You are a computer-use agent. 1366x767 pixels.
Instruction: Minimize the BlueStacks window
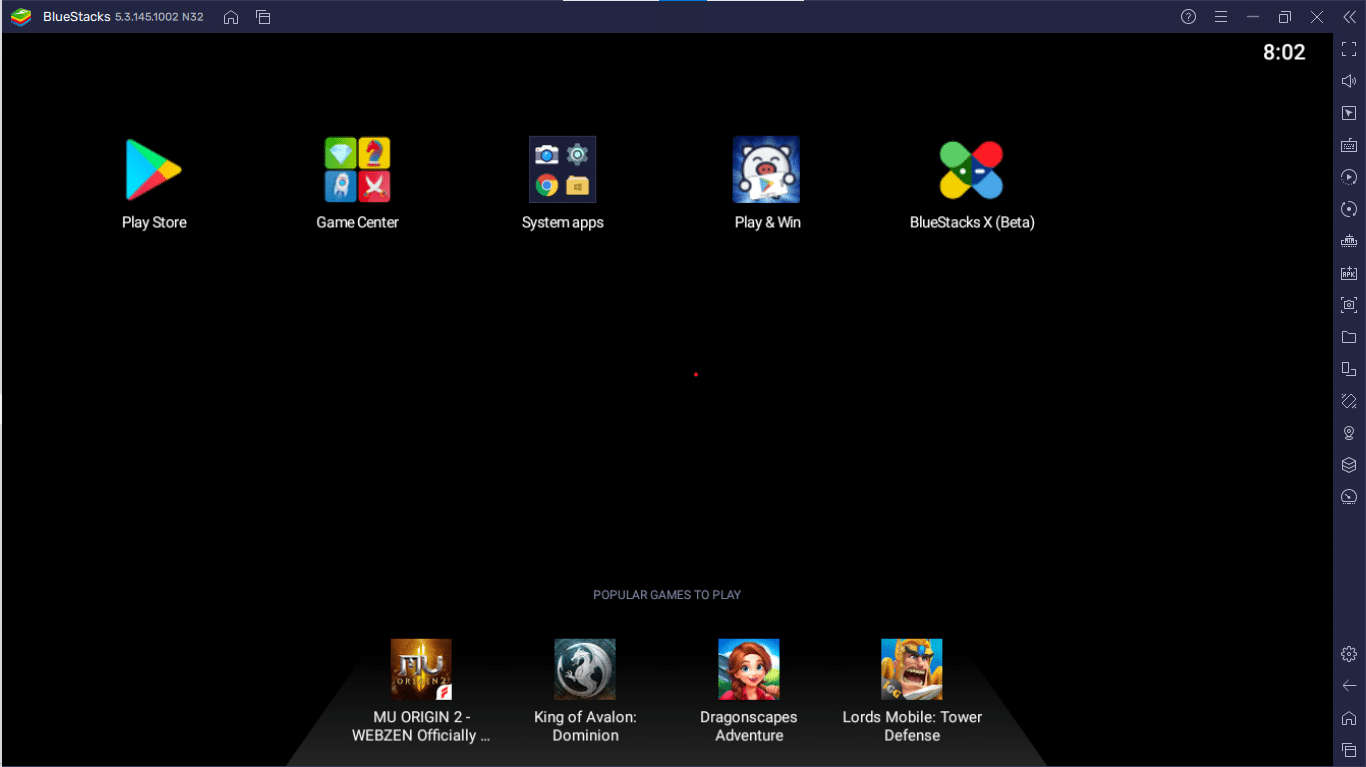click(1253, 17)
